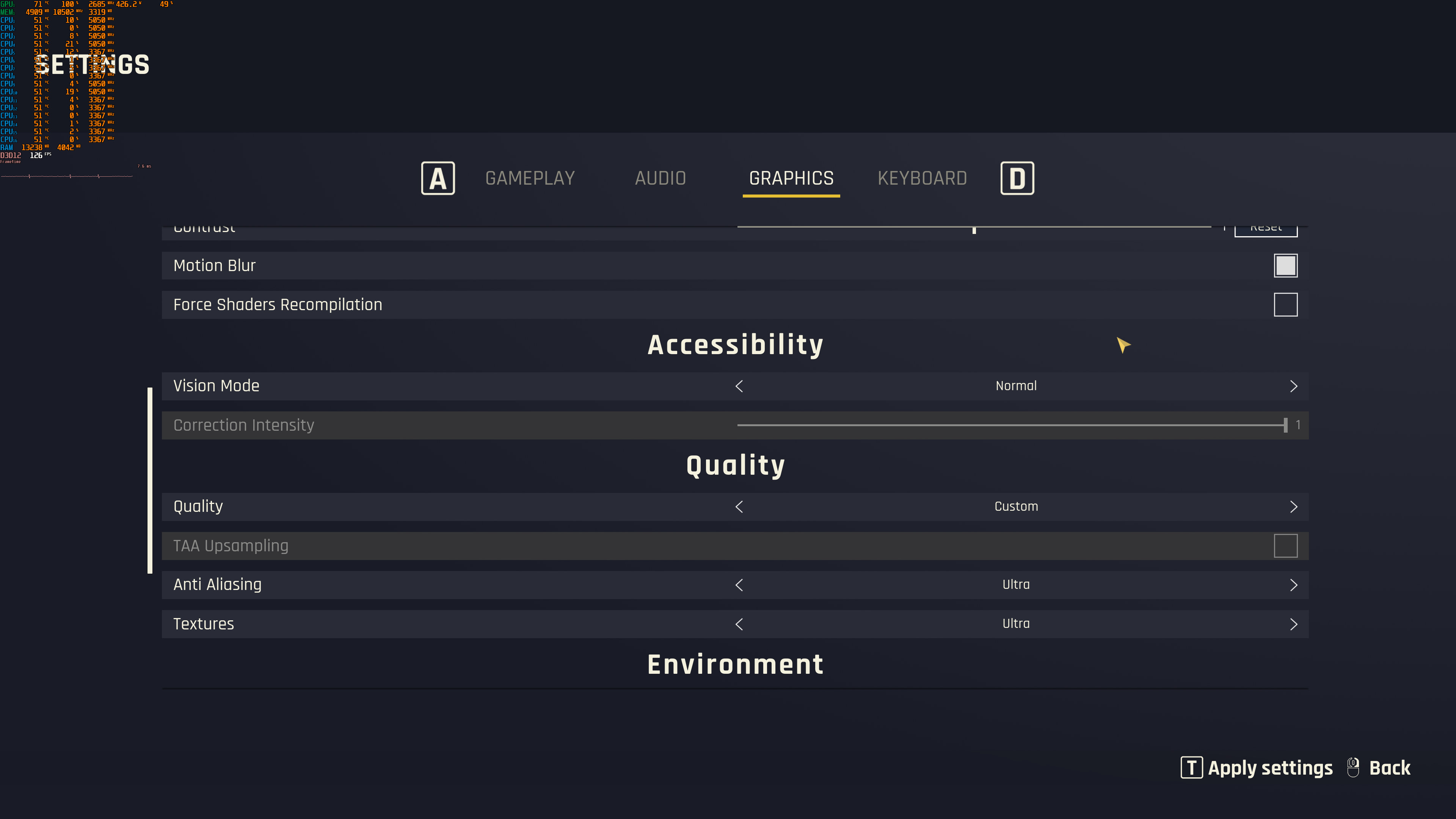Click right arrow for Vision Mode
The height and width of the screenshot is (819, 1456).
(1293, 386)
